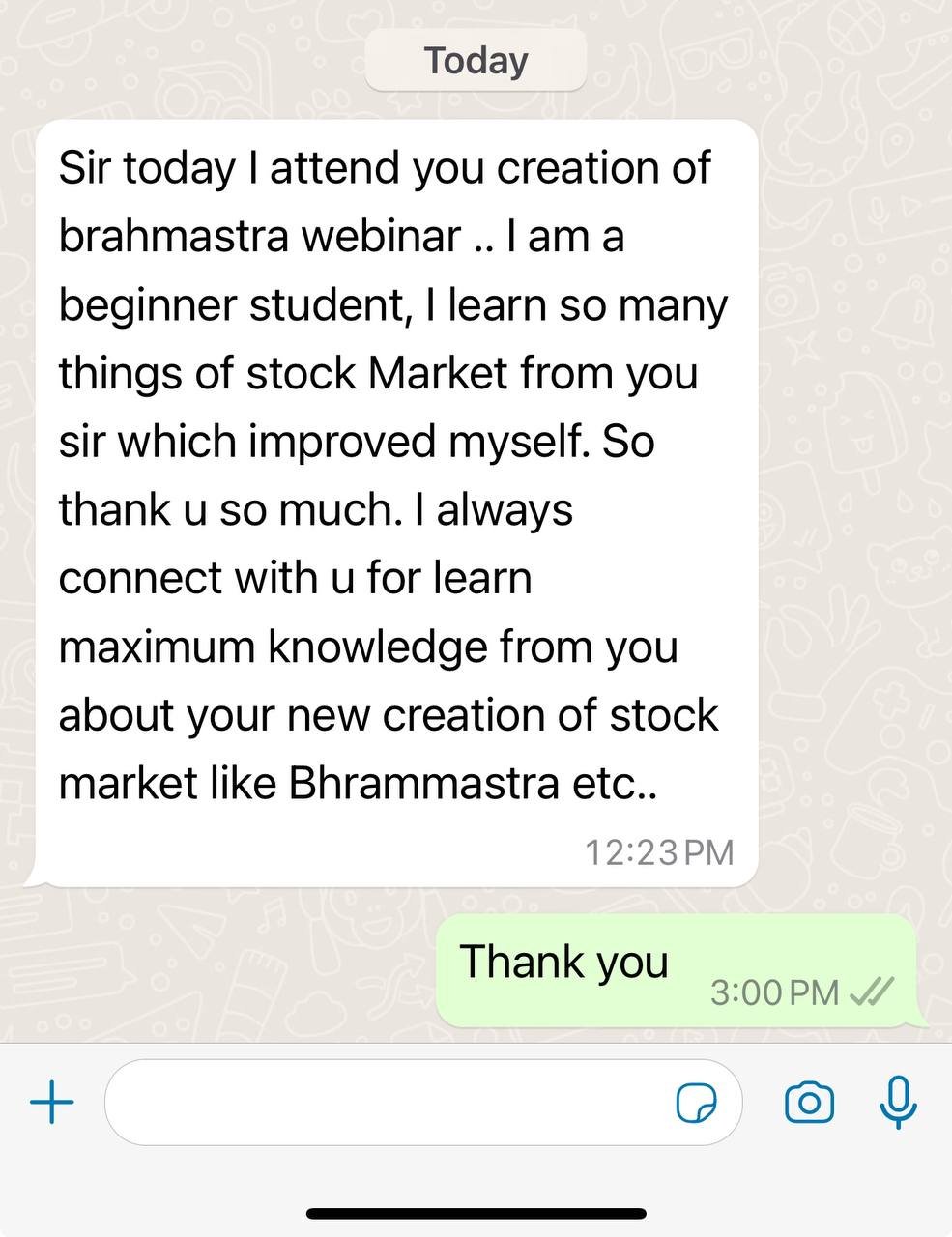The image size is (952, 1237).
Task: Open the plus attachment menu
Action: click(x=52, y=1102)
